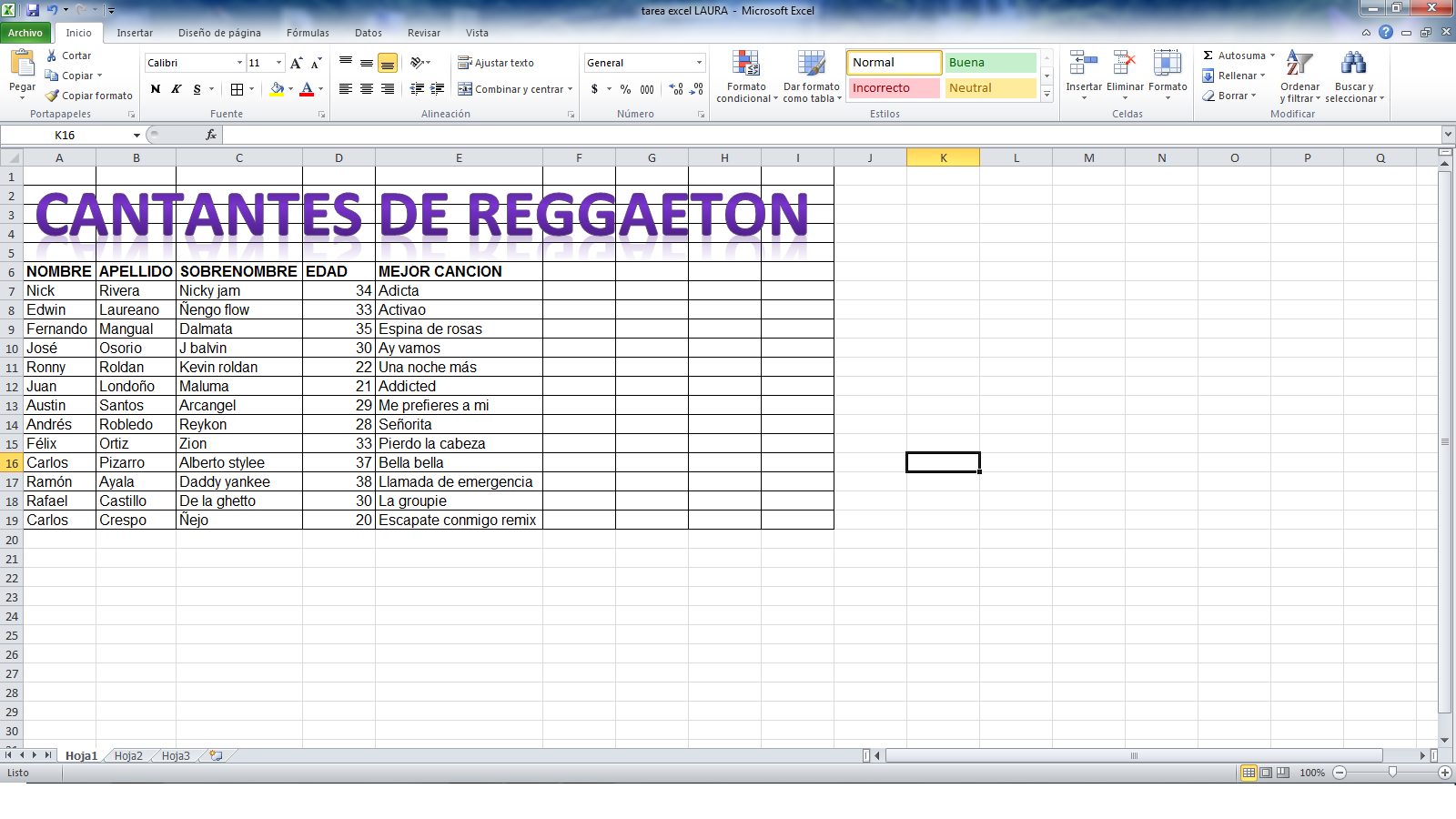
Task: Expand the cell styles gallery
Action: [x=1046, y=94]
